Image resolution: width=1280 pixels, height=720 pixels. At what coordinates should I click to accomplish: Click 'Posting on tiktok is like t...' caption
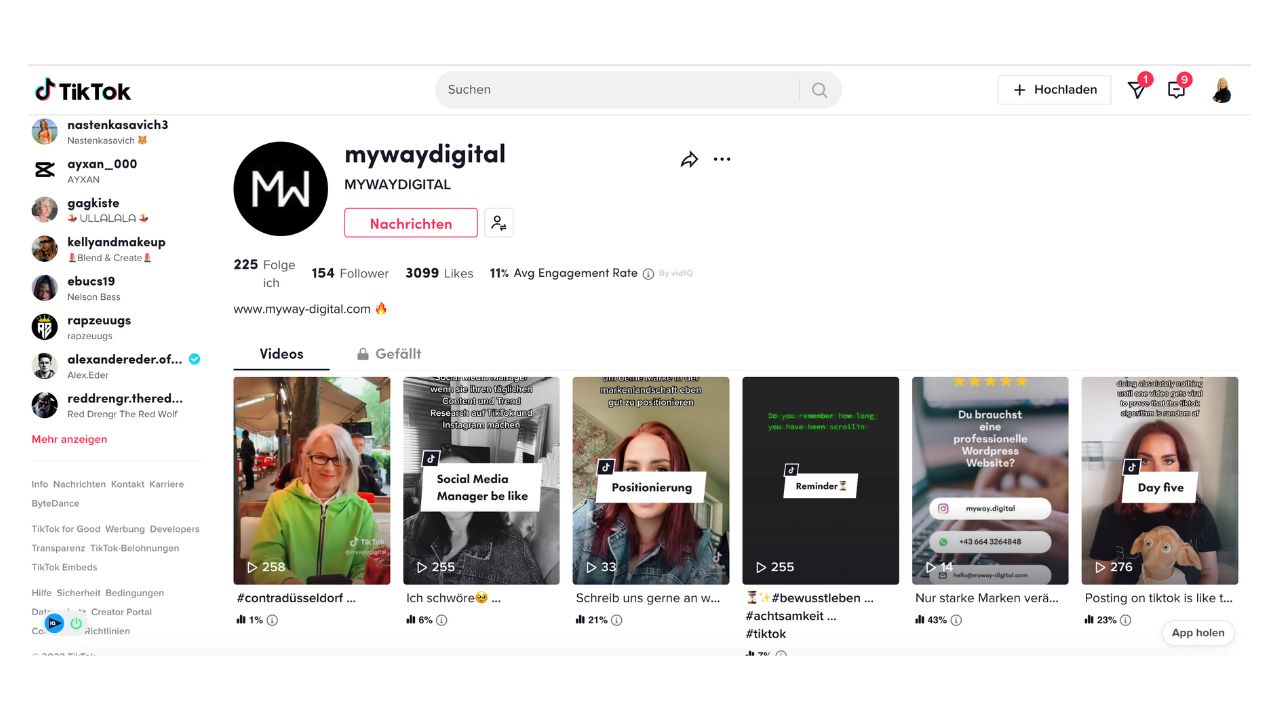tap(1159, 598)
